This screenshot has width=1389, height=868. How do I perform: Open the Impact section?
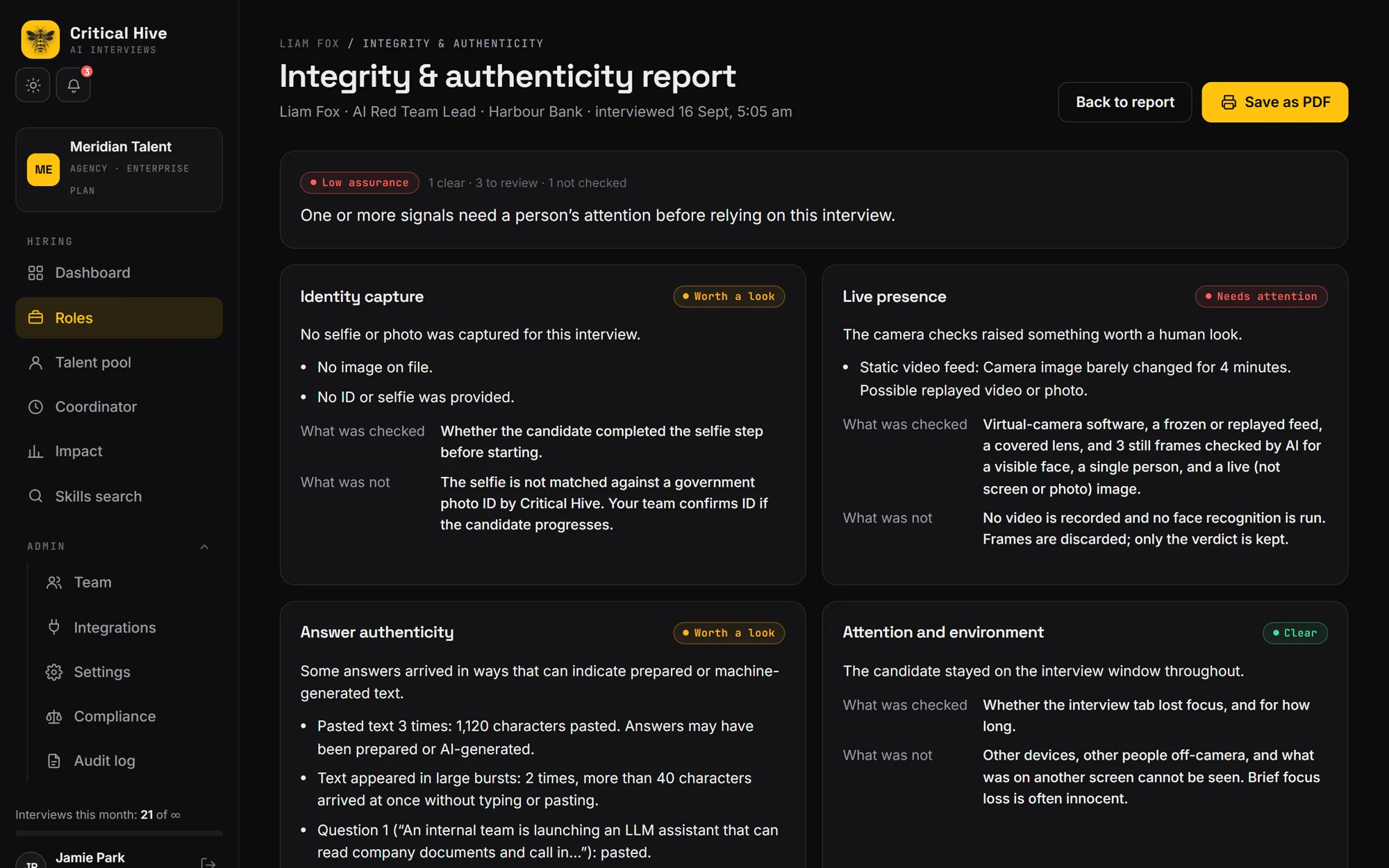(x=119, y=451)
